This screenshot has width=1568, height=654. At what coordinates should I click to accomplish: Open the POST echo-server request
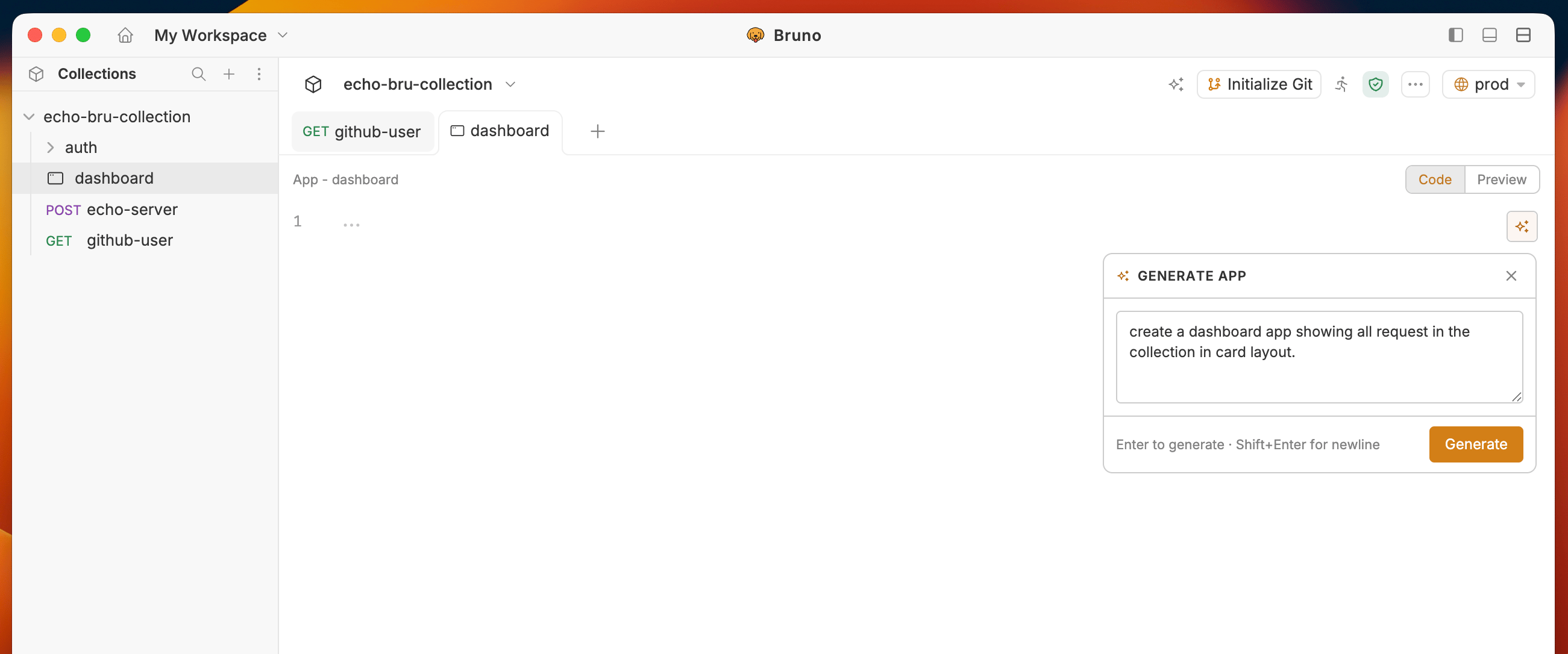tap(145, 210)
